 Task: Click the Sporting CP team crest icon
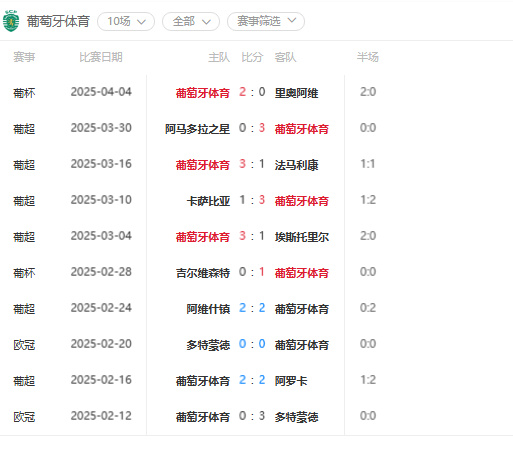click(11, 21)
